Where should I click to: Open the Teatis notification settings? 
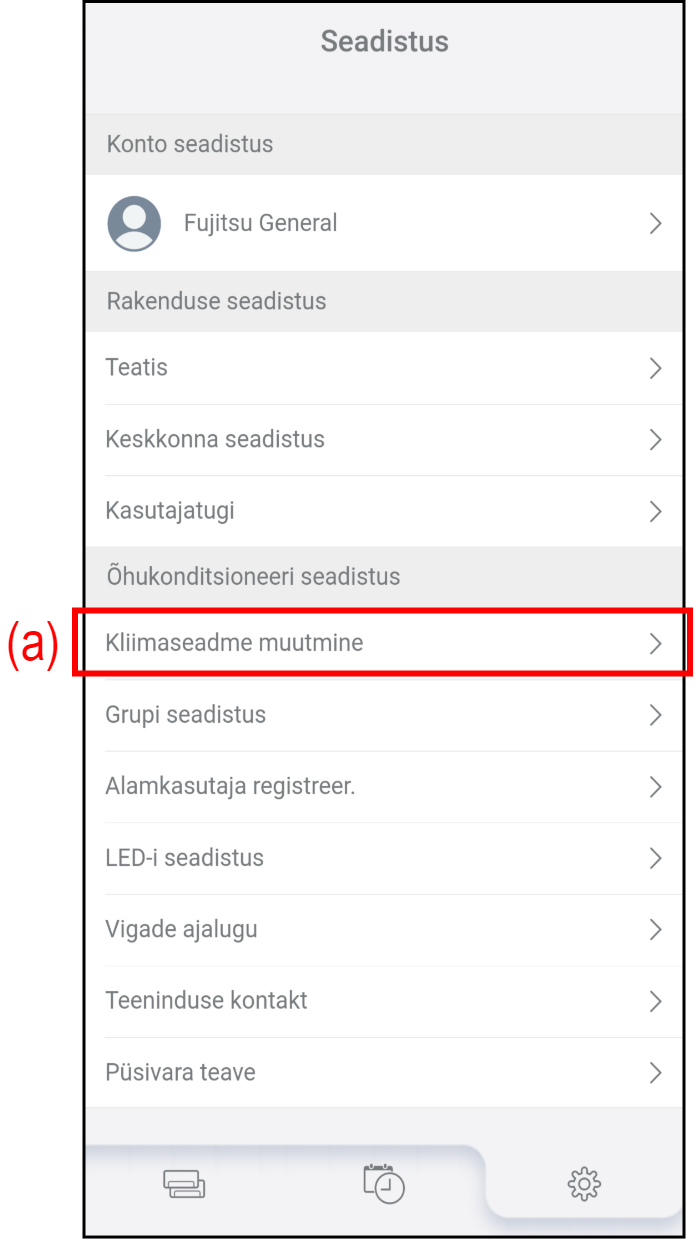point(137,368)
